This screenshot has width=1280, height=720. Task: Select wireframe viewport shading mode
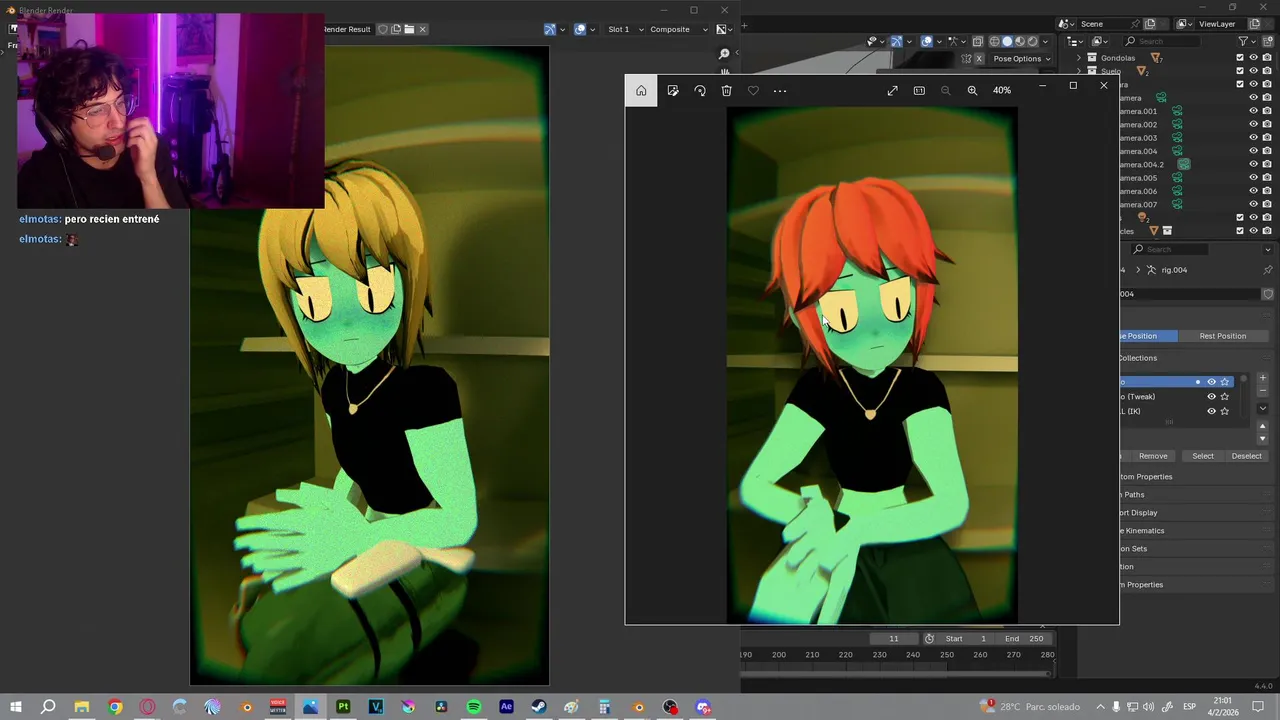(x=994, y=41)
